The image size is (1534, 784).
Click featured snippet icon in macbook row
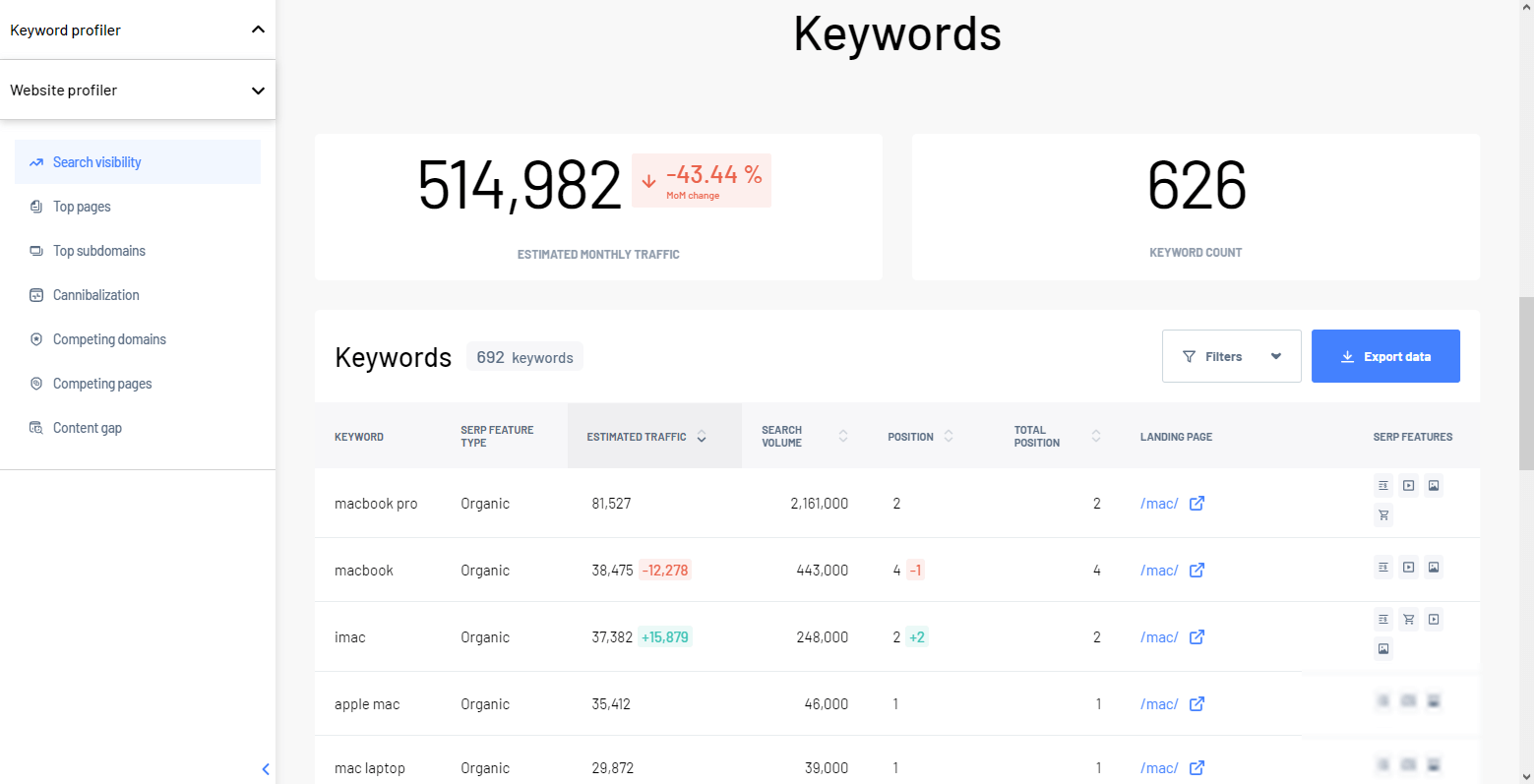(x=1383, y=567)
